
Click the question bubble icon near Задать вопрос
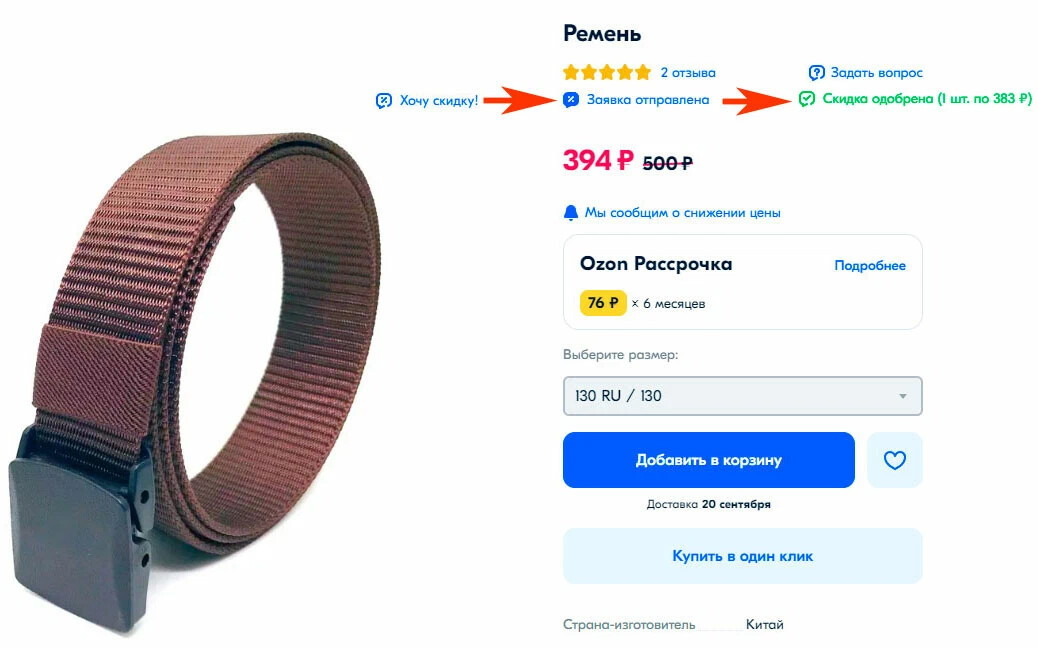click(816, 73)
